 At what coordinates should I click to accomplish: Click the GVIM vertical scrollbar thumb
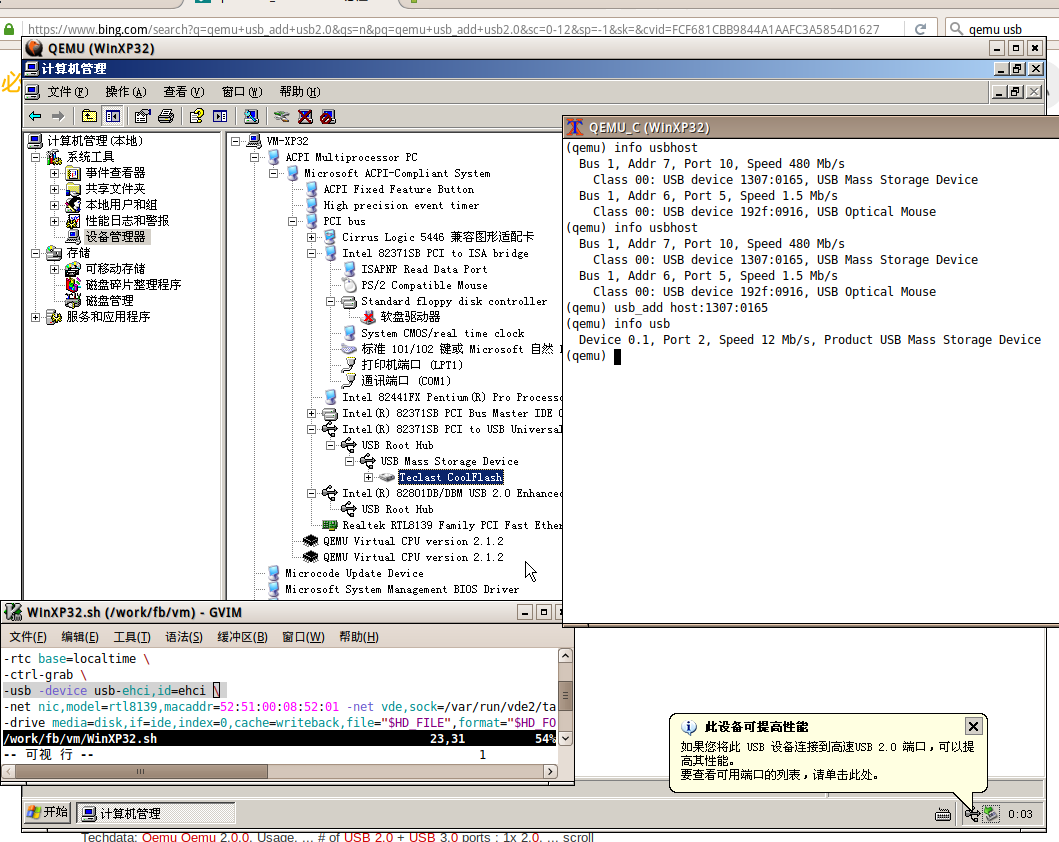coord(565,695)
